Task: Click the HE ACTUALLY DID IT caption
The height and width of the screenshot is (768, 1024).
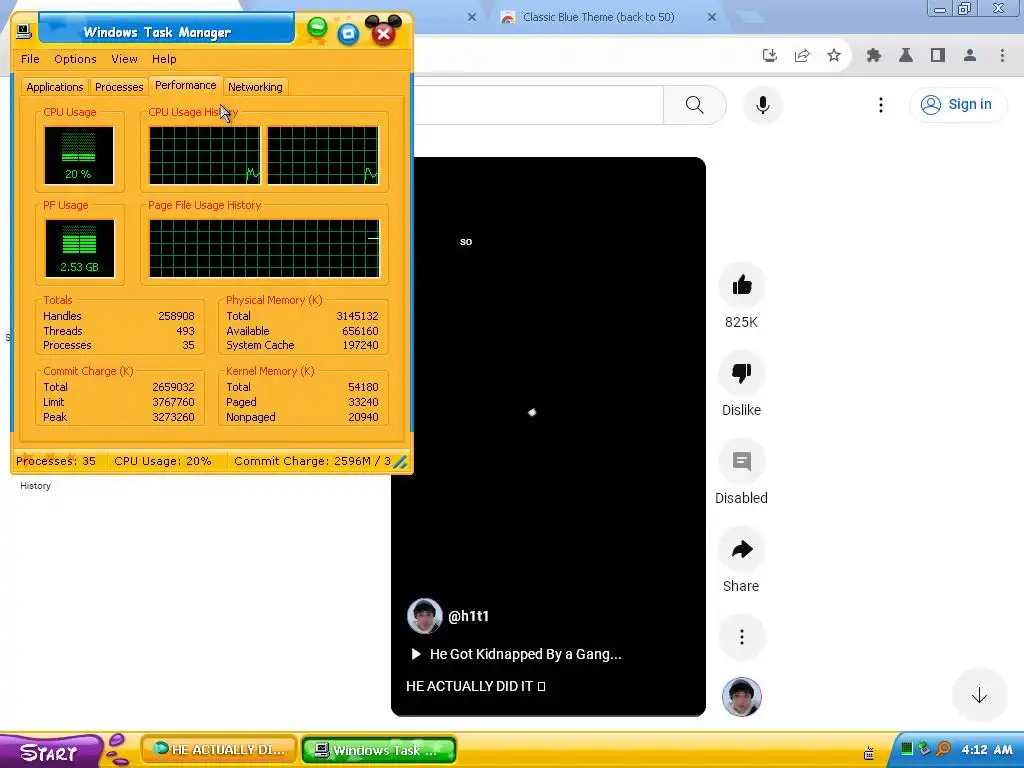Action: coord(475,686)
